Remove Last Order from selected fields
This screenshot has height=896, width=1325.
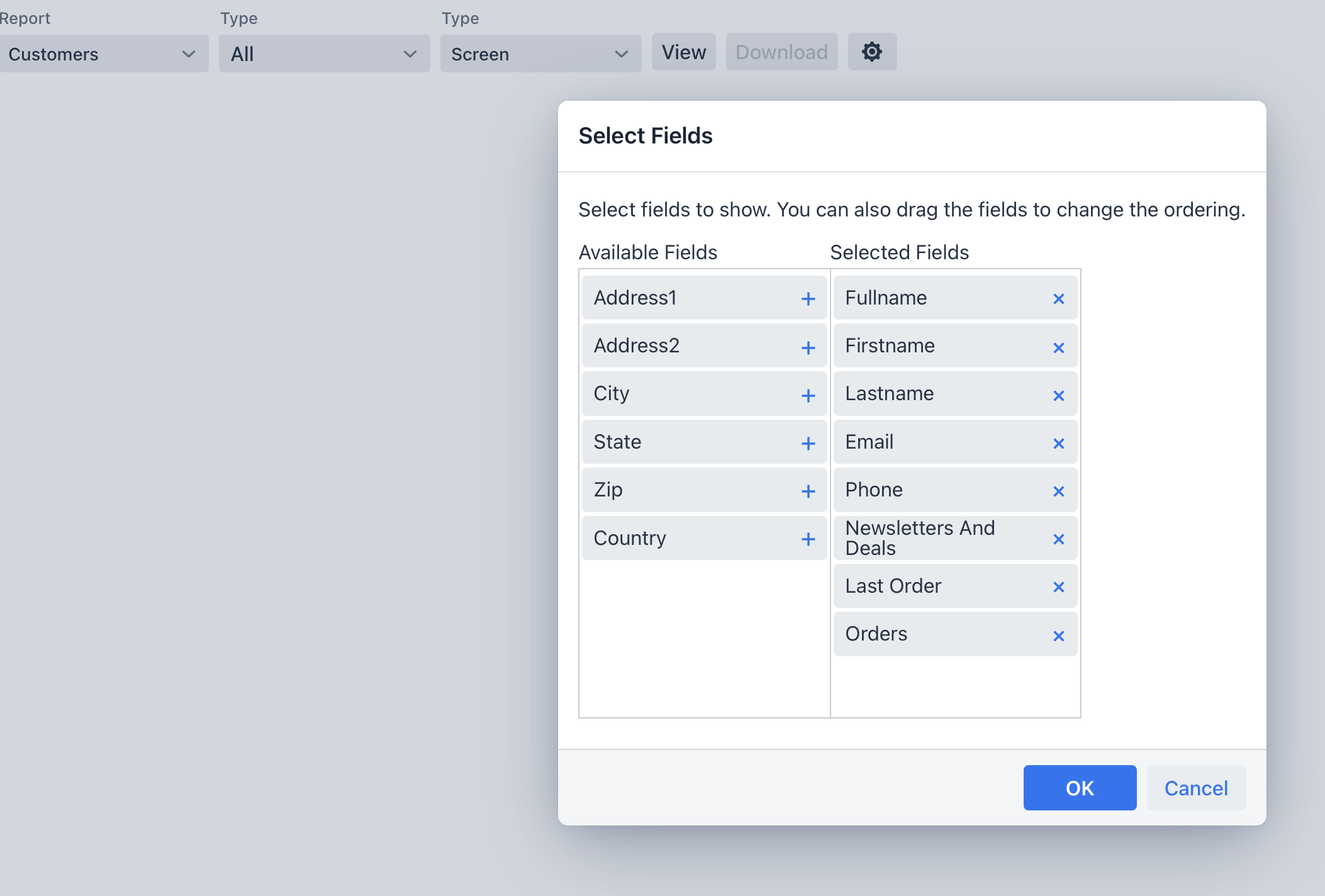[x=1058, y=587]
